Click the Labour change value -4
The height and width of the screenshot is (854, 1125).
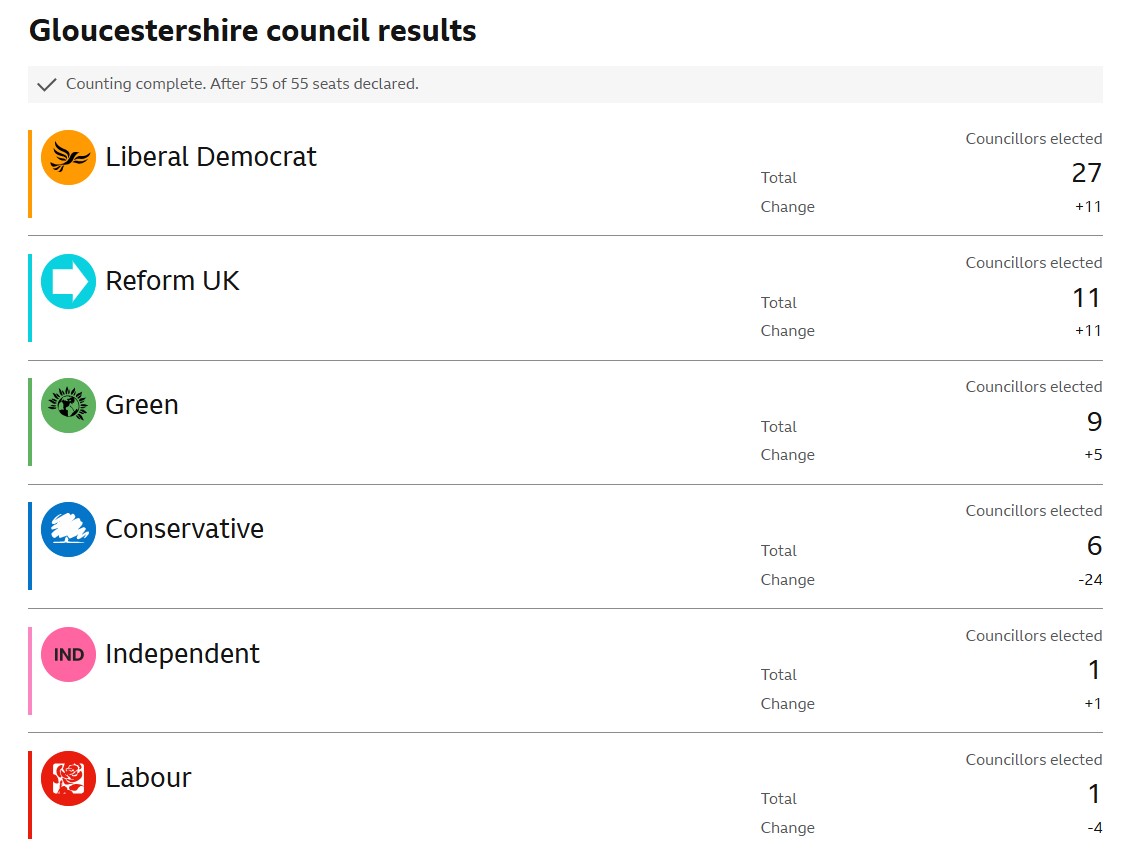pyautogui.click(x=1094, y=828)
